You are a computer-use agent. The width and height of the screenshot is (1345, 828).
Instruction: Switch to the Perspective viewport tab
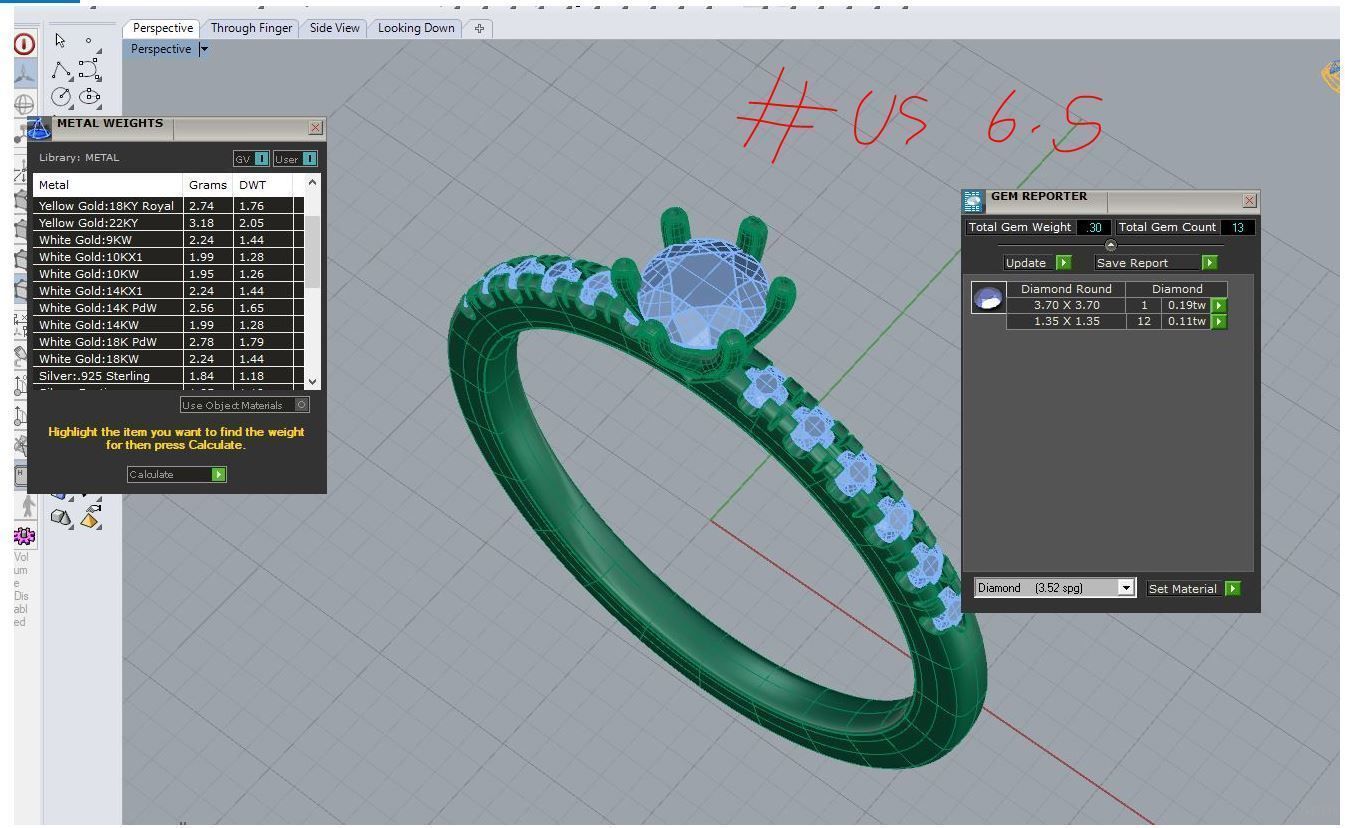(x=162, y=28)
